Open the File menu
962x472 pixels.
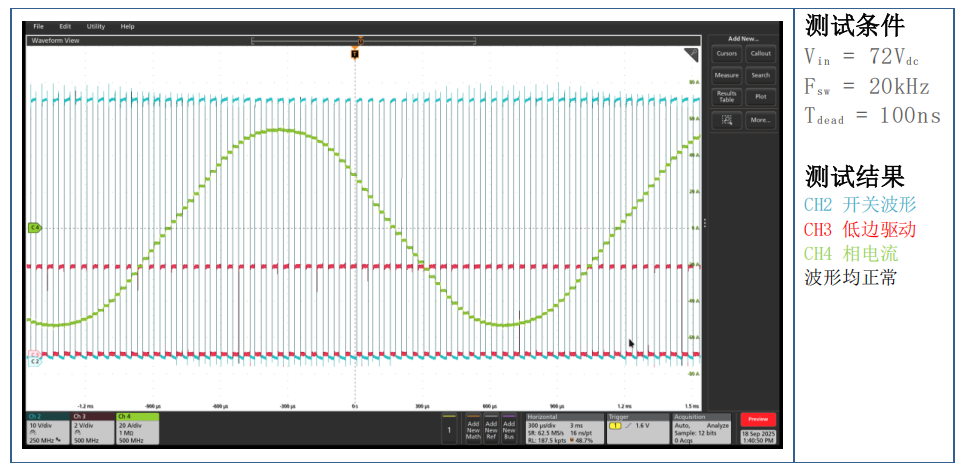tap(39, 26)
